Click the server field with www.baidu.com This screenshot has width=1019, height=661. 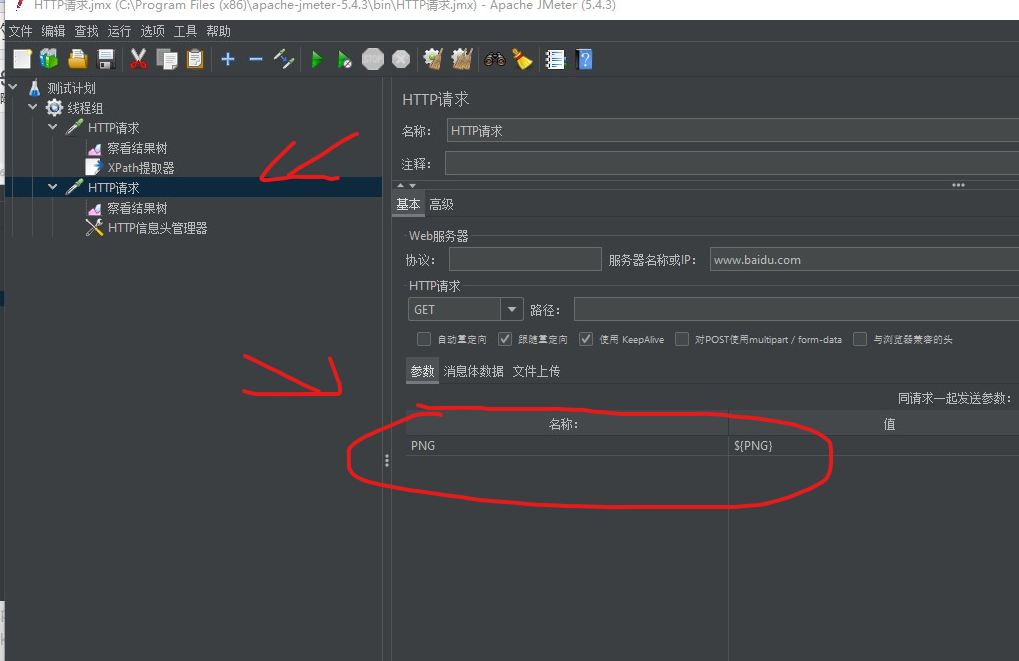864,259
